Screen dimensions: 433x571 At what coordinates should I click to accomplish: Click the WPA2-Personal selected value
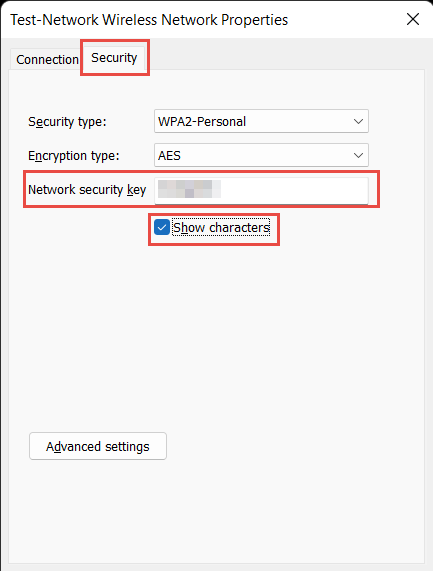tap(202, 121)
